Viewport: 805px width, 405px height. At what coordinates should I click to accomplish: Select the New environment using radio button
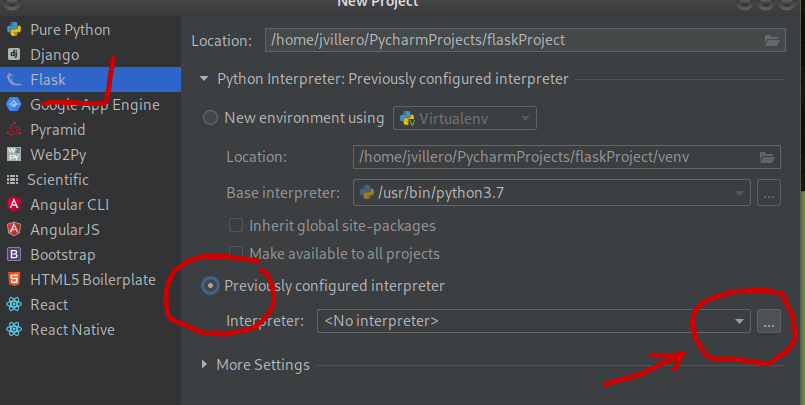(210, 118)
